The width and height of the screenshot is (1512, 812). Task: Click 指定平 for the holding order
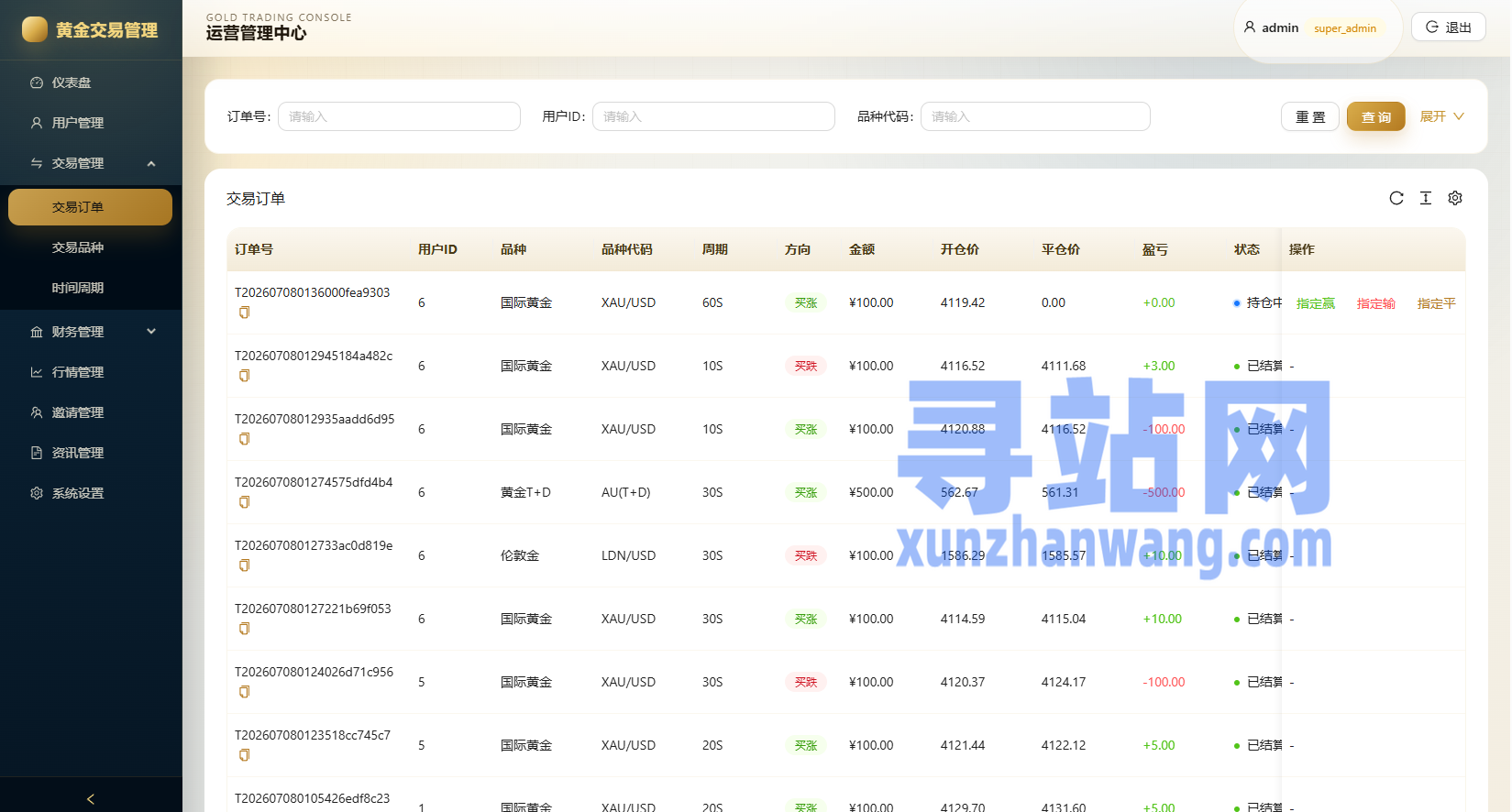click(x=1436, y=303)
